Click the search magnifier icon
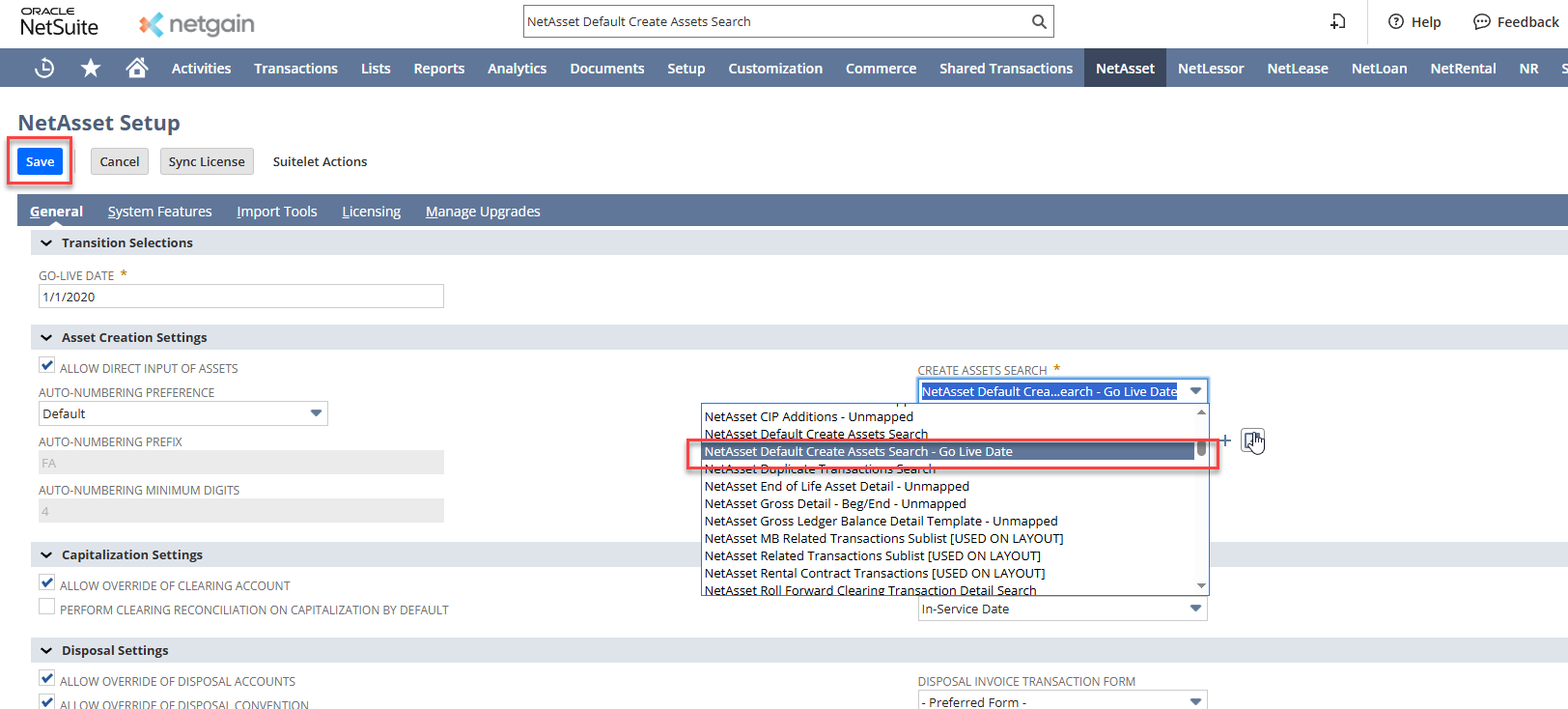This screenshot has height=709, width=1568. pos(1039,21)
